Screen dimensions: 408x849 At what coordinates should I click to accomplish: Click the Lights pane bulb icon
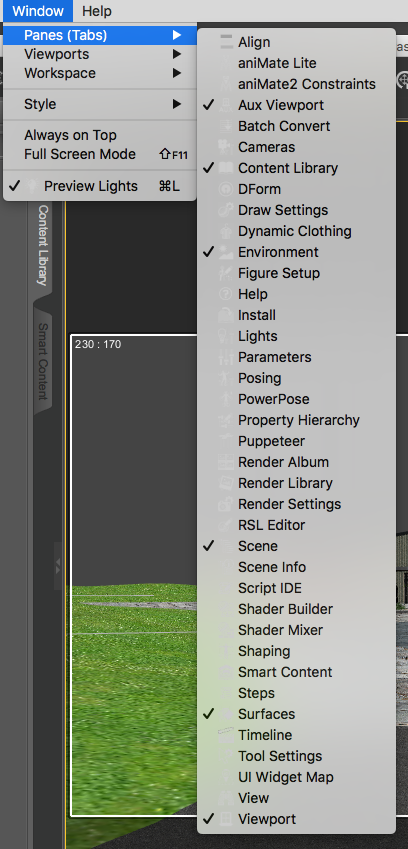(226, 336)
